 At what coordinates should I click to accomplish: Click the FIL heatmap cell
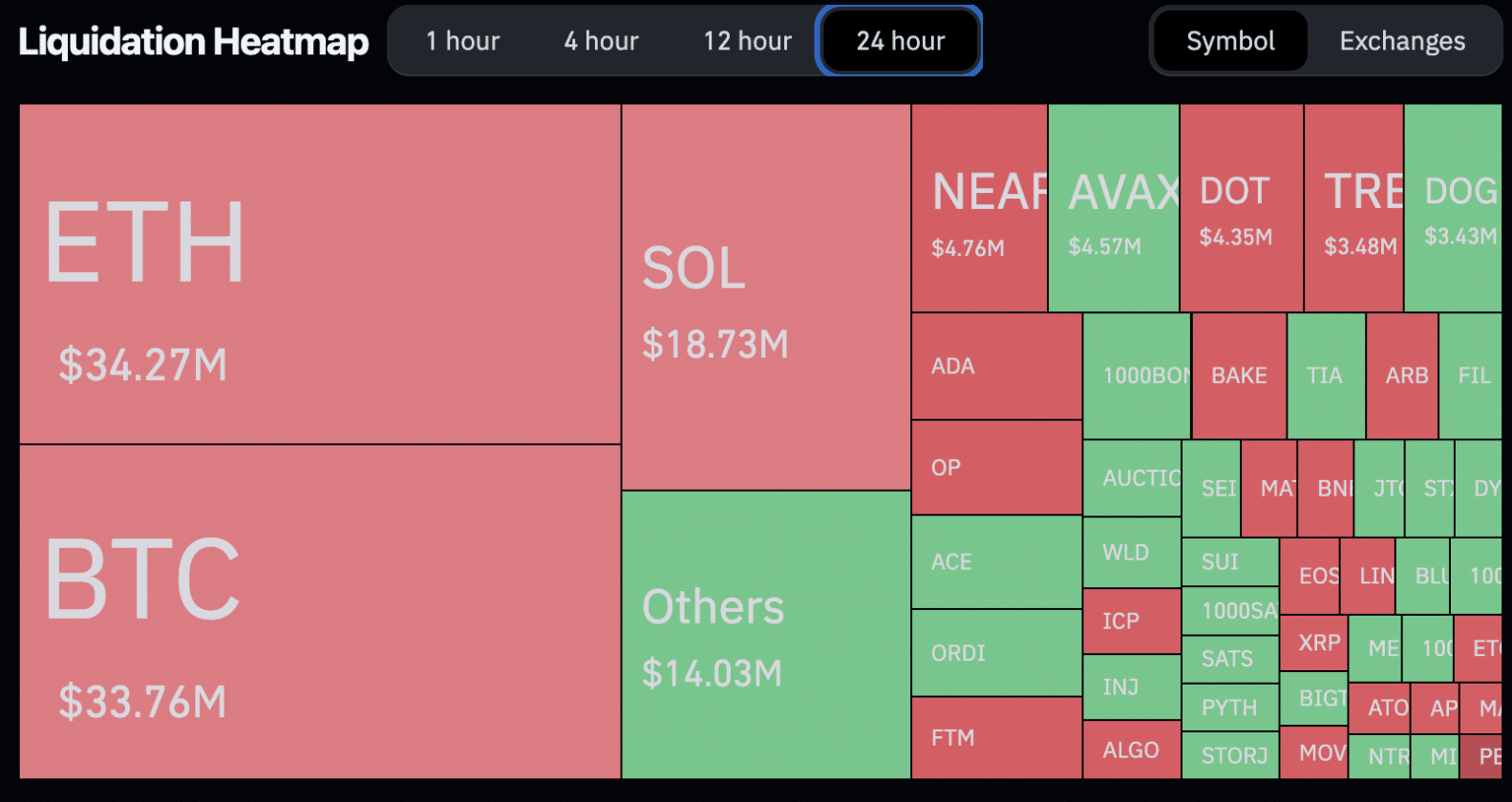(1470, 376)
